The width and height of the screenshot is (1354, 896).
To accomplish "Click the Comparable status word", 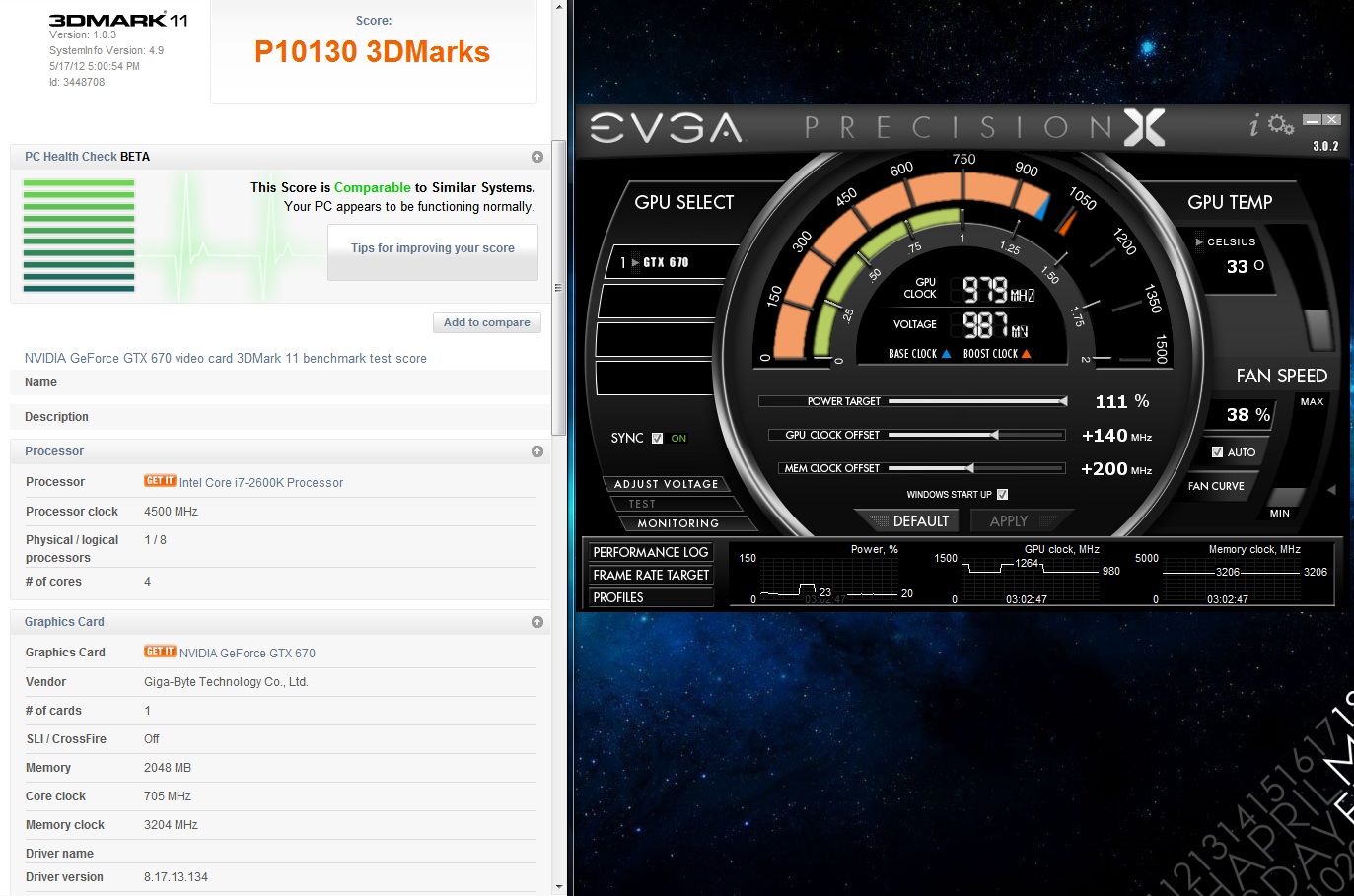I will [373, 187].
